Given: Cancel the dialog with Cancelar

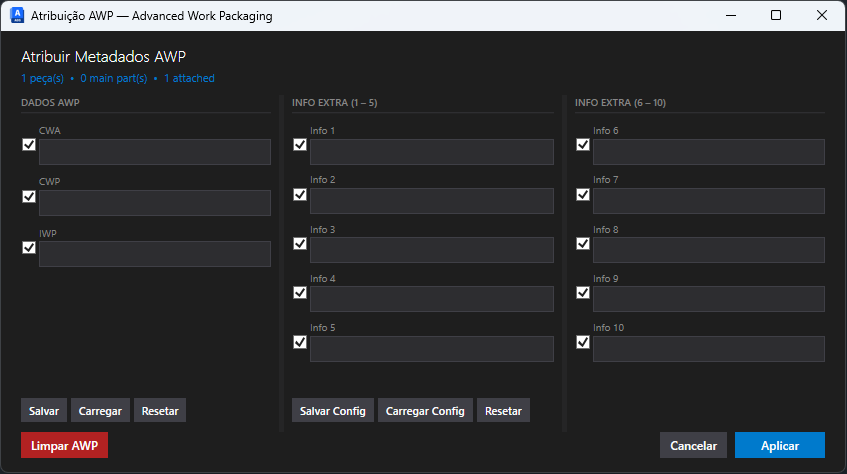Looking at the screenshot, I should 694,445.
